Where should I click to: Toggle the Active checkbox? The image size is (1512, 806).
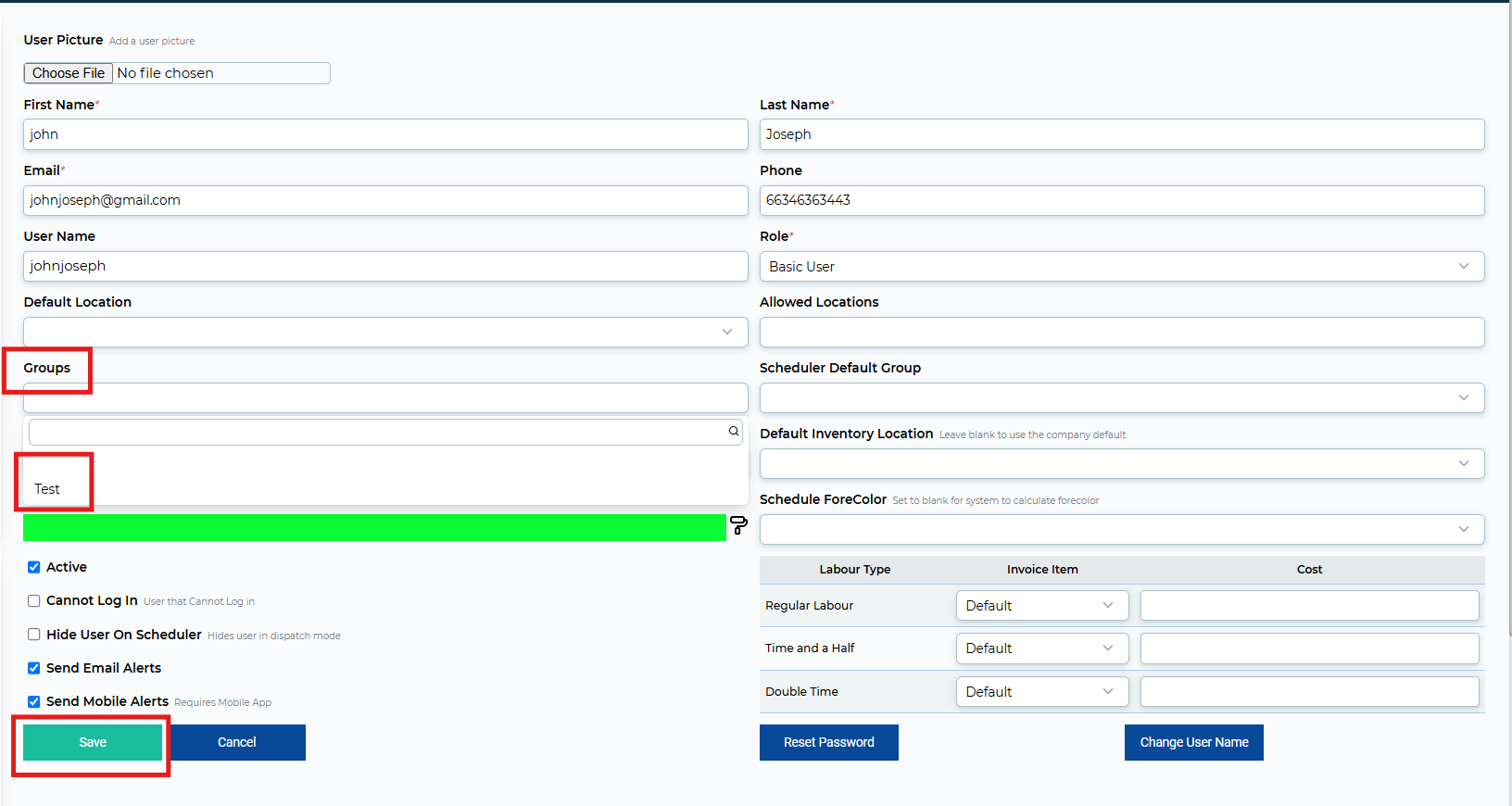[x=33, y=567]
